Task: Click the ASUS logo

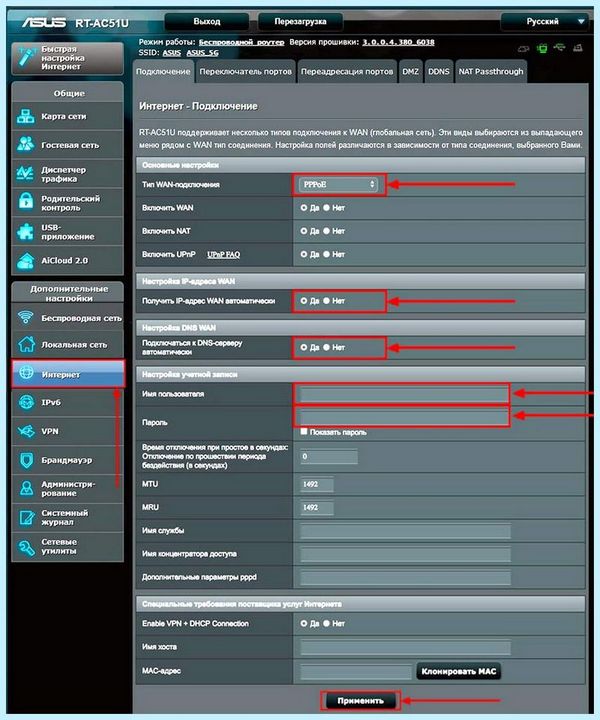Action: coord(44,22)
